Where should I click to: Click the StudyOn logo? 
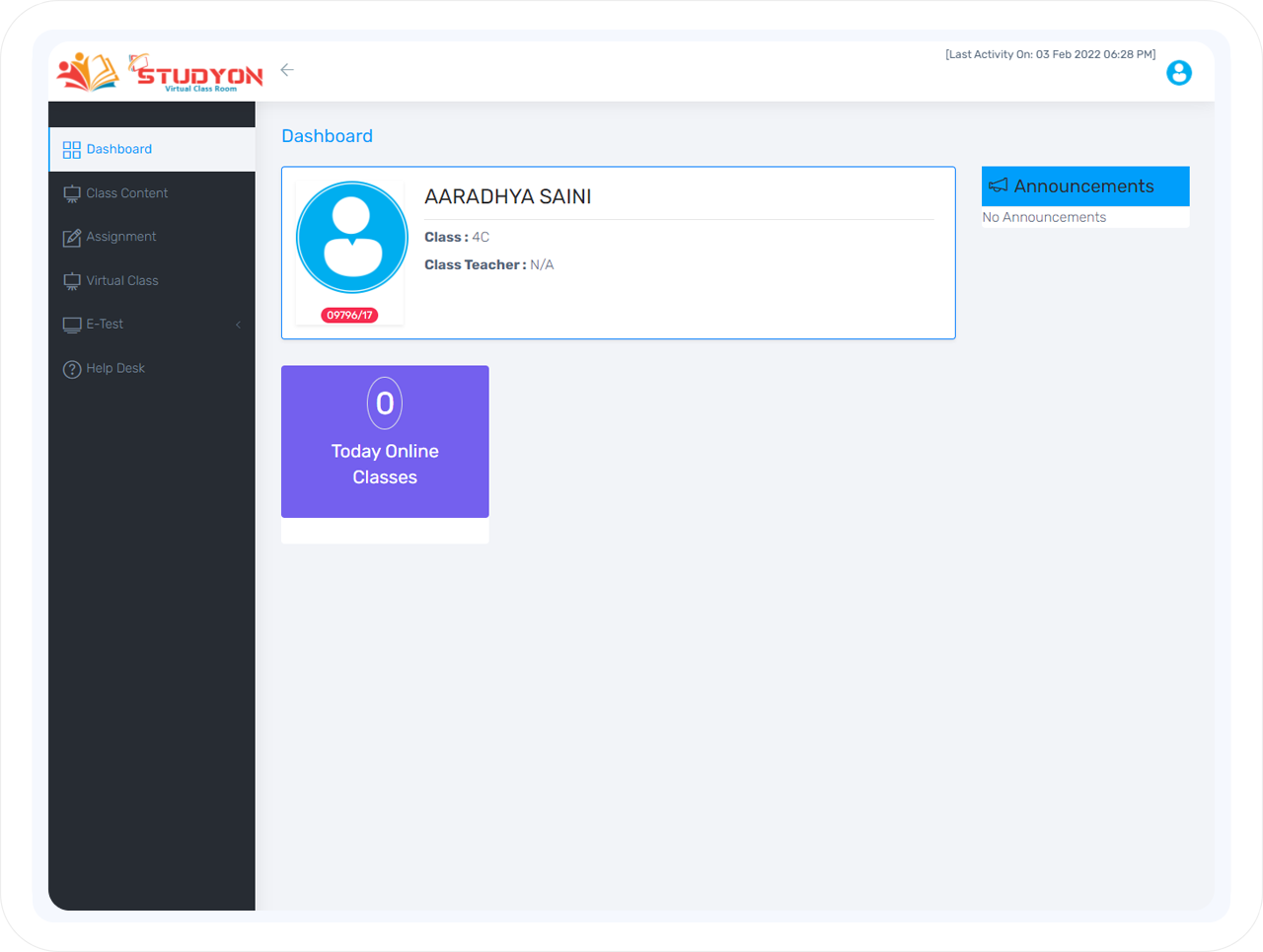[160, 72]
